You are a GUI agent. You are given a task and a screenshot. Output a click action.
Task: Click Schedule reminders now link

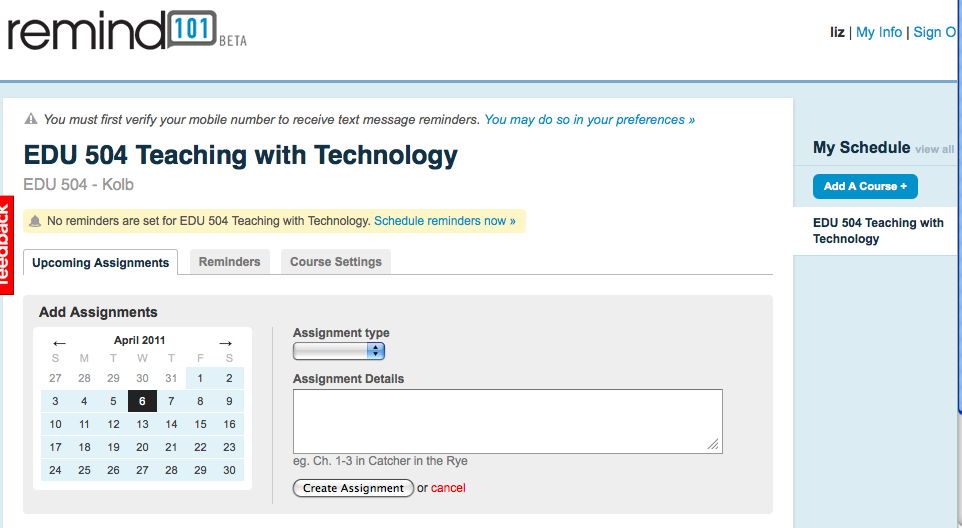pos(445,221)
